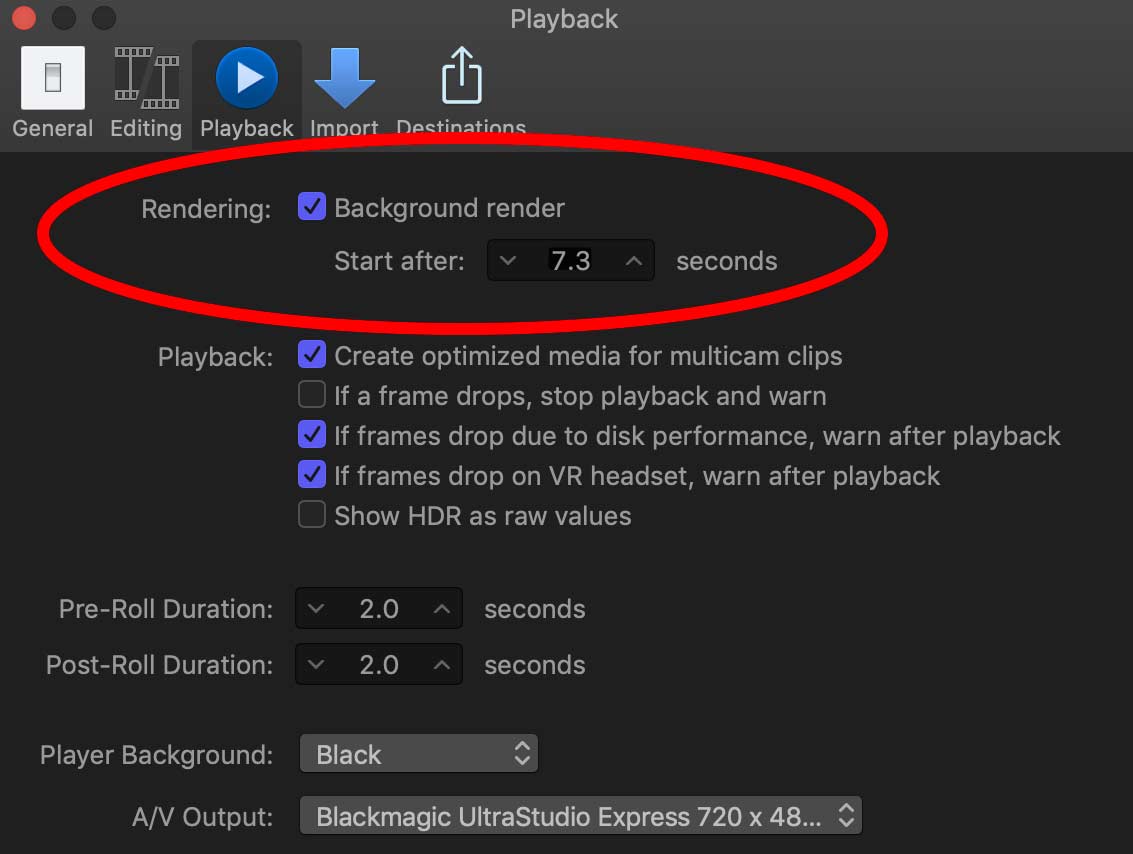Switch to the General tab label
Image resolution: width=1133 pixels, height=854 pixels.
pos(53,128)
